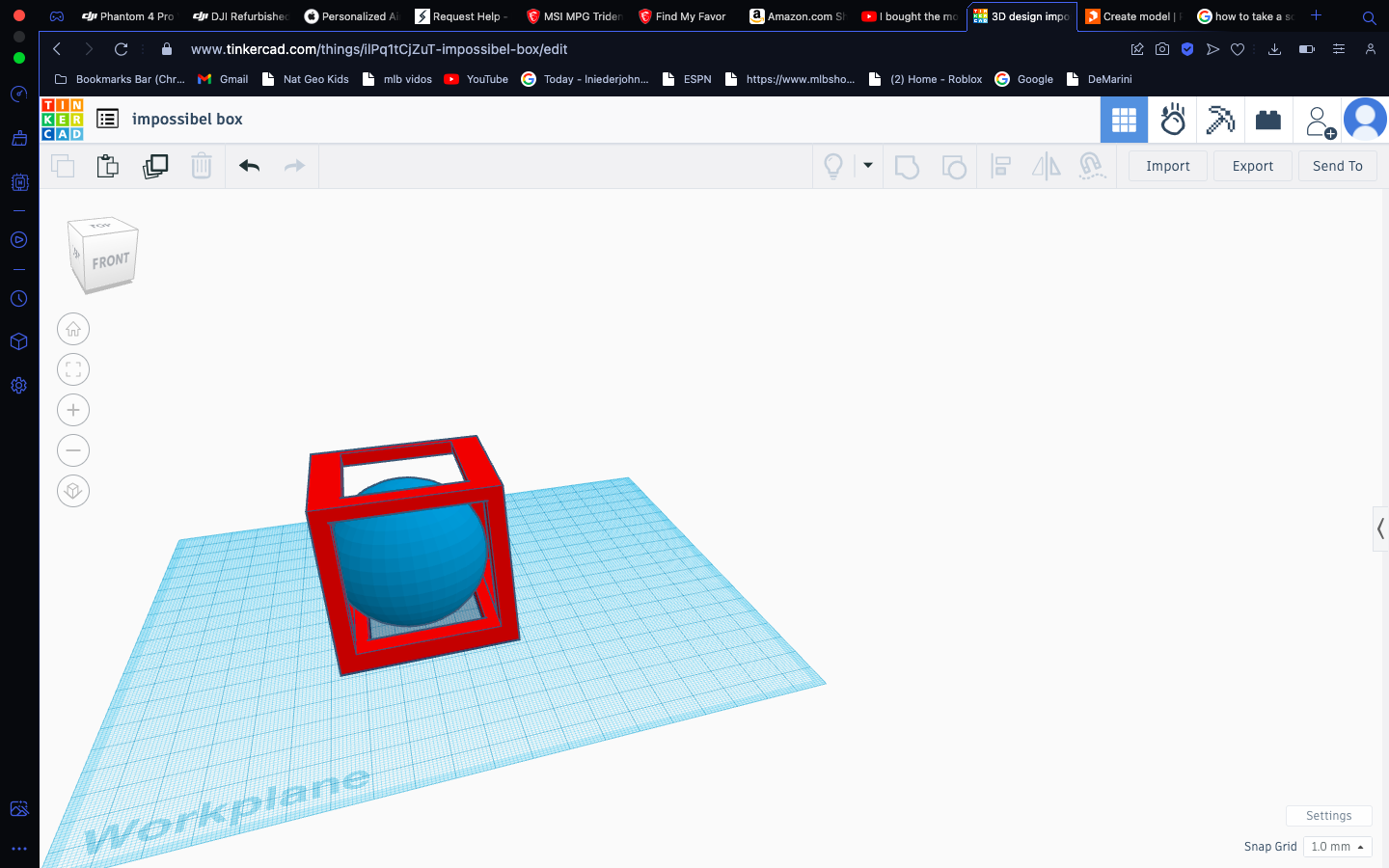The height and width of the screenshot is (868, 1389).
Task: Reload the browser page
Action: (121, 49)
